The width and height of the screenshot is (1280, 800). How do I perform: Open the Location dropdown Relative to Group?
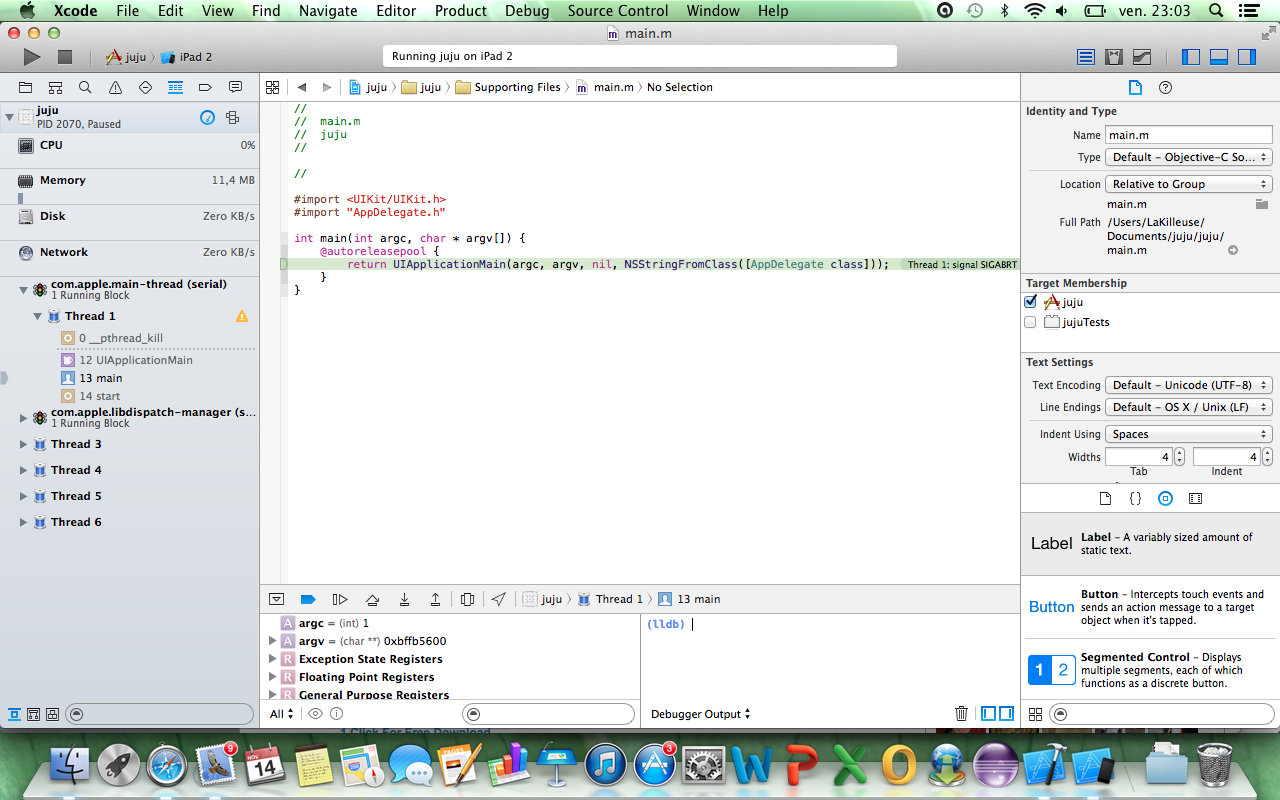tap(1188, 184)
